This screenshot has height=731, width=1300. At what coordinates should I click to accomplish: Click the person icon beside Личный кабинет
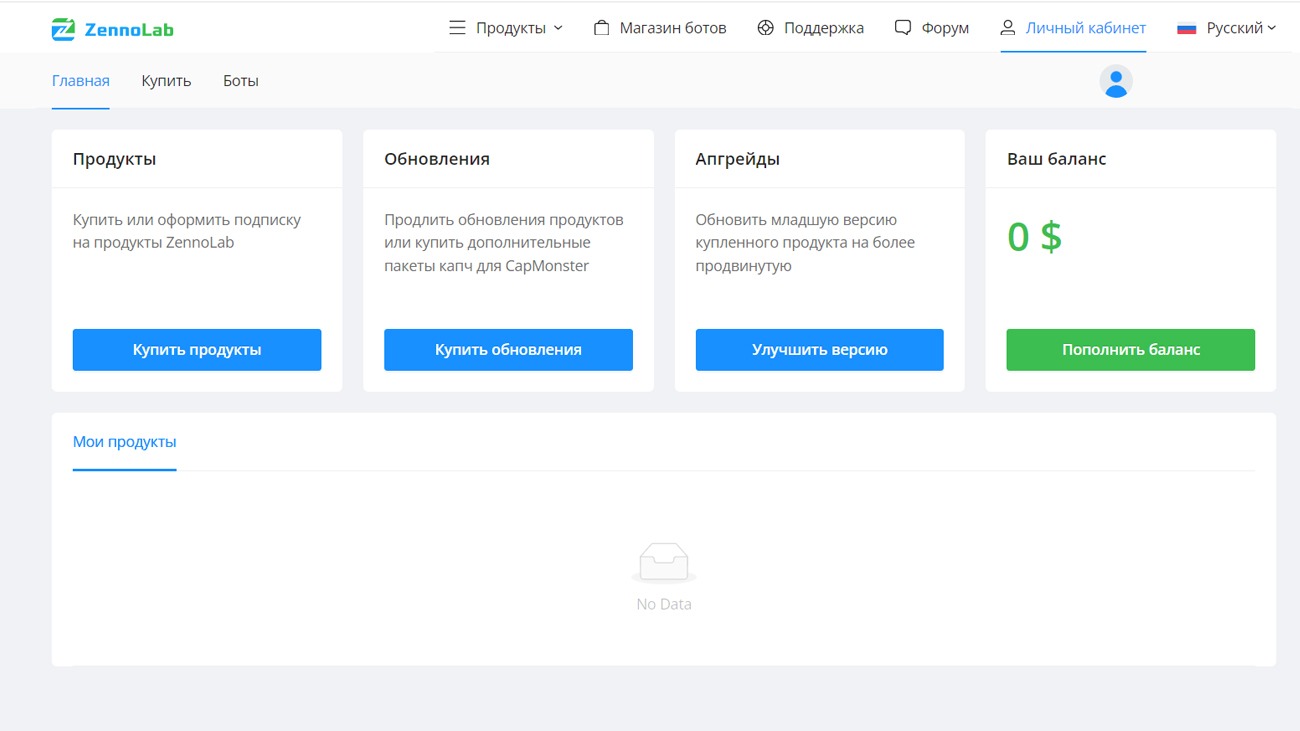tap(1008, 28)
